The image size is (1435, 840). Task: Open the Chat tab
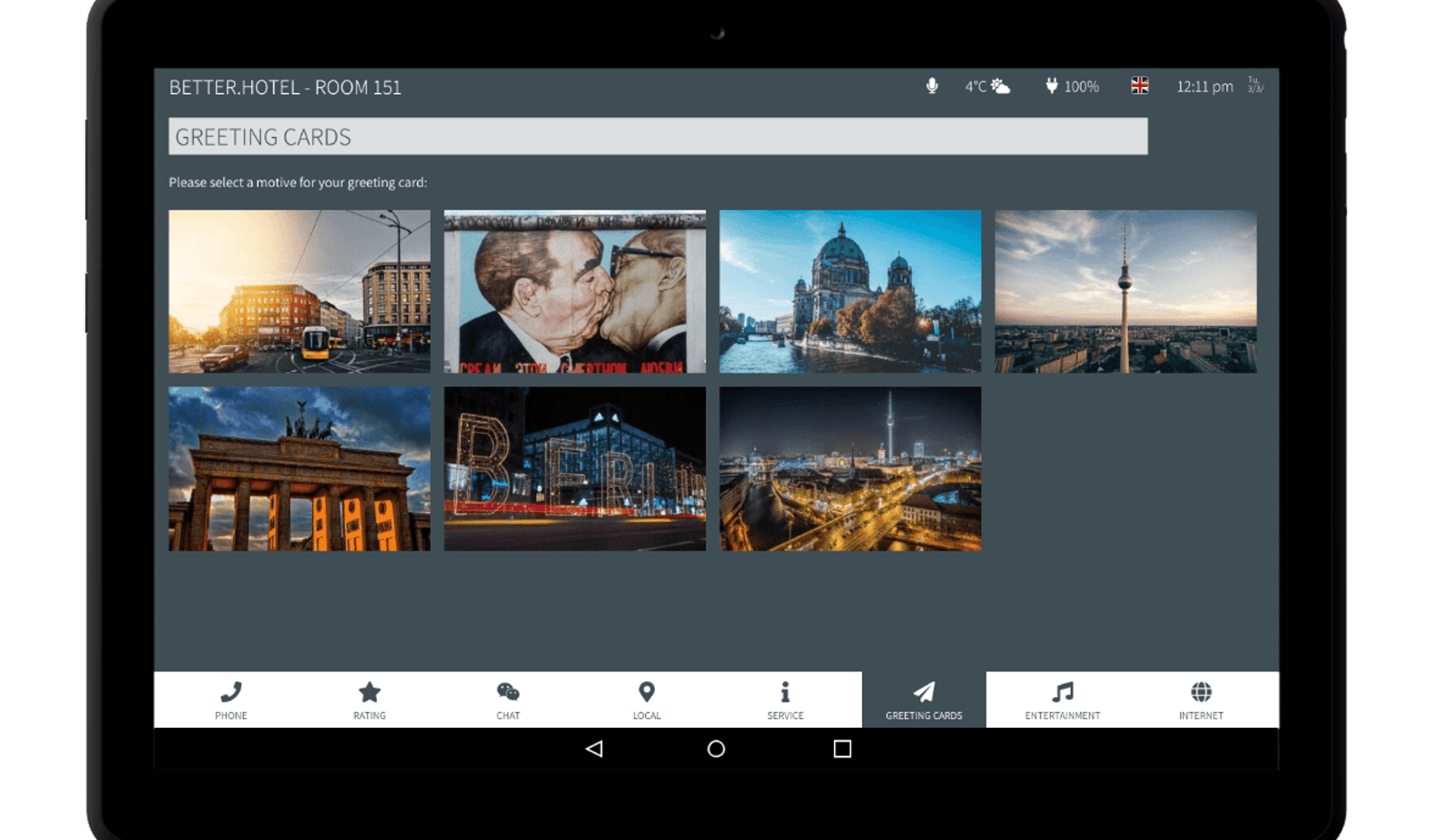(x=508, y=700)
